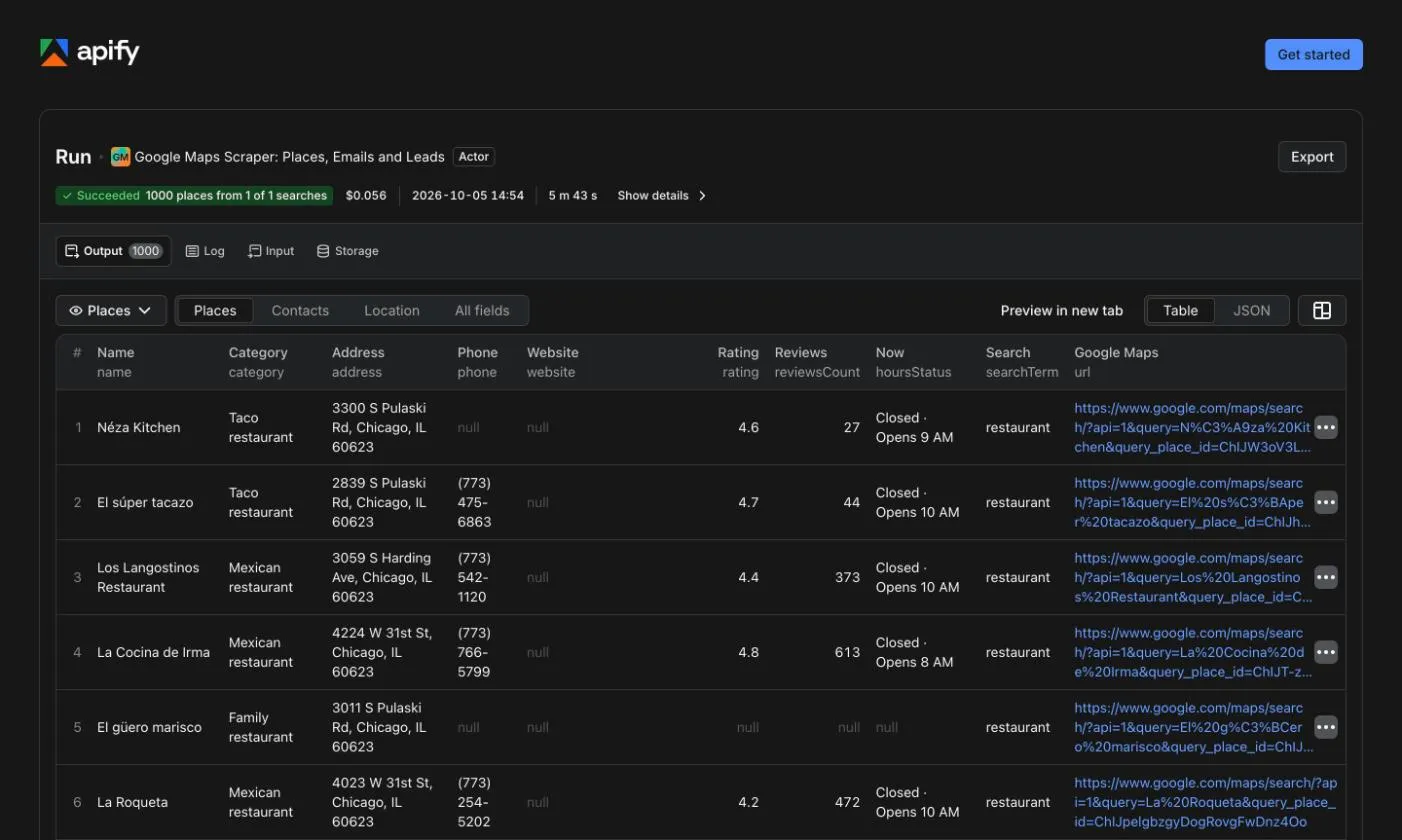1402x840 pixels.
Task: Open row actions for Los Langostinos Restaurant
Action: pos(1326,577)
